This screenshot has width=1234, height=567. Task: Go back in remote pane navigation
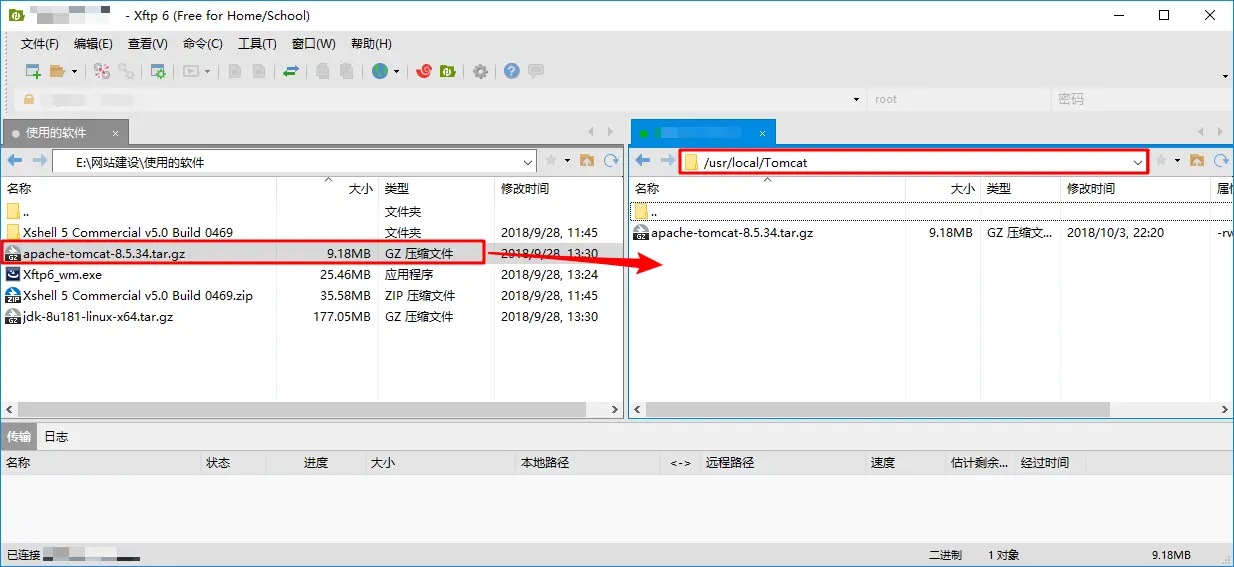click(643, 161)
